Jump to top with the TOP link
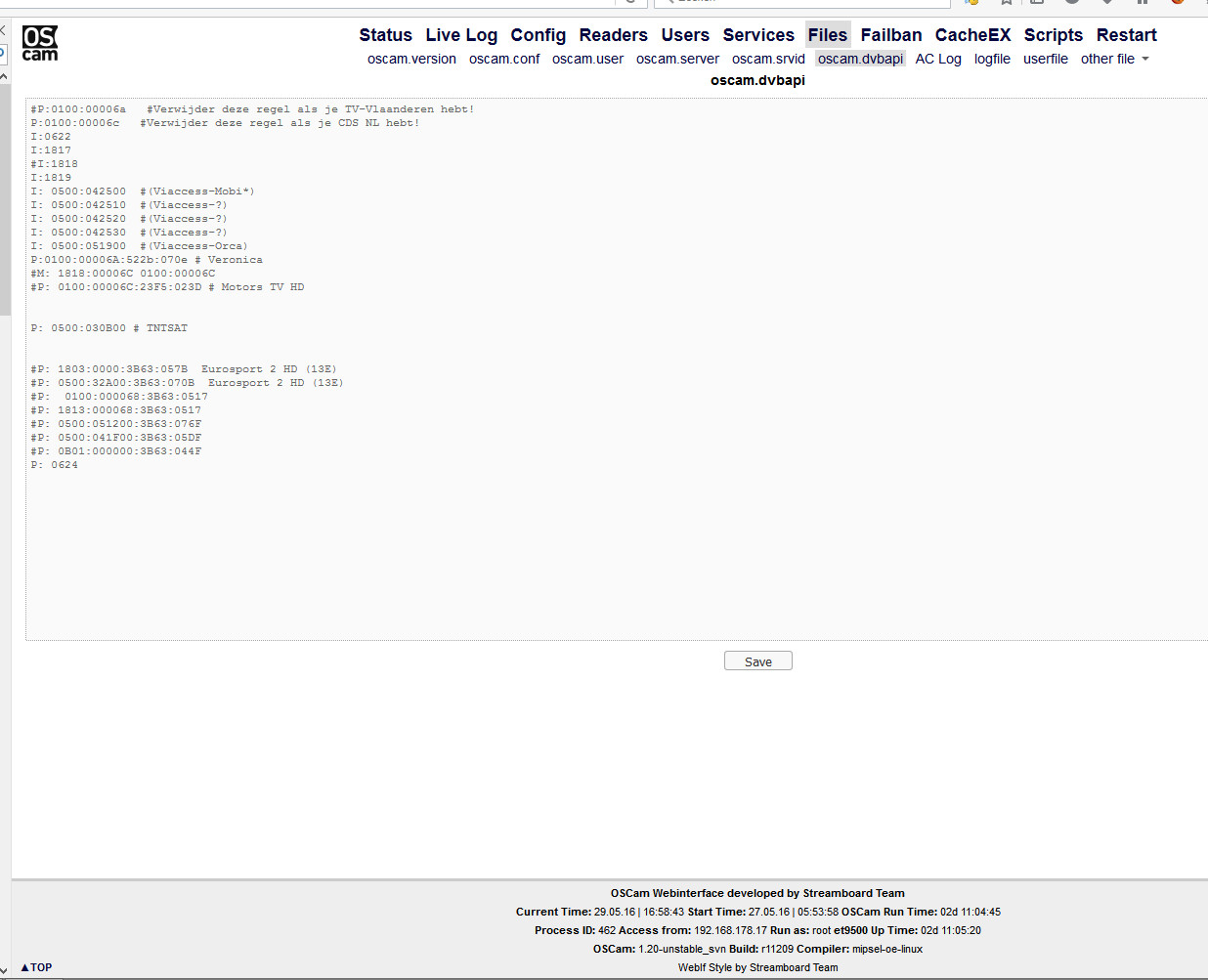The image size is (1208, 980). (37, 967)
